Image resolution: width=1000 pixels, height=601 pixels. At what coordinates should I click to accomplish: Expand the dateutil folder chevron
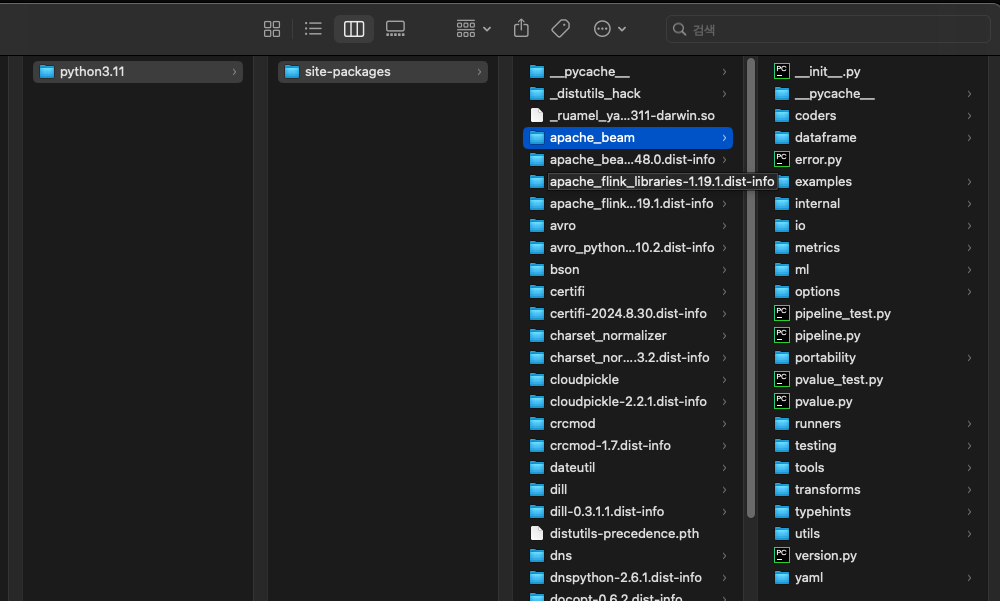[724, 468]
